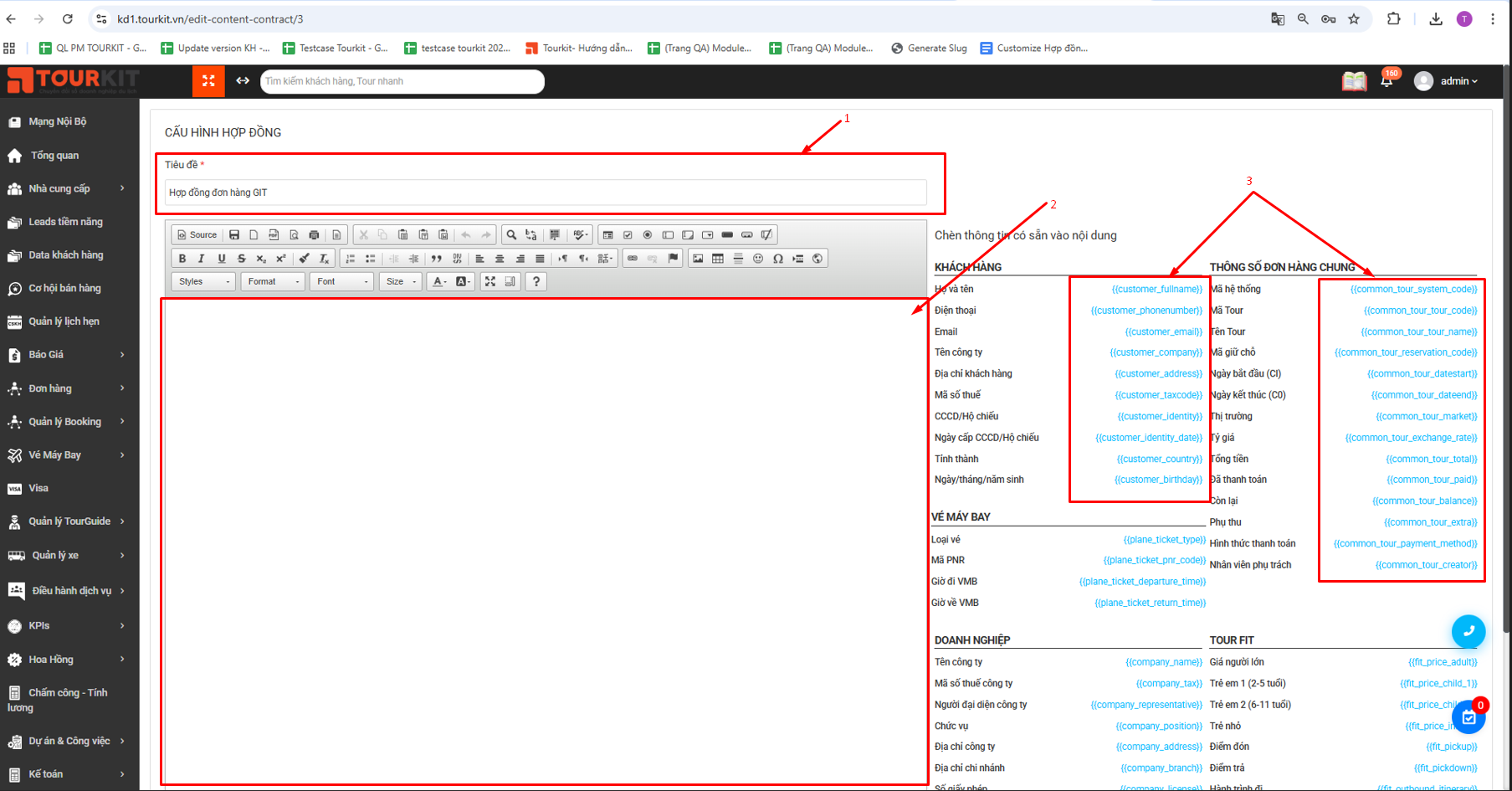
Task: Insert a radio button form element
Action: click(x=648, y=235)
